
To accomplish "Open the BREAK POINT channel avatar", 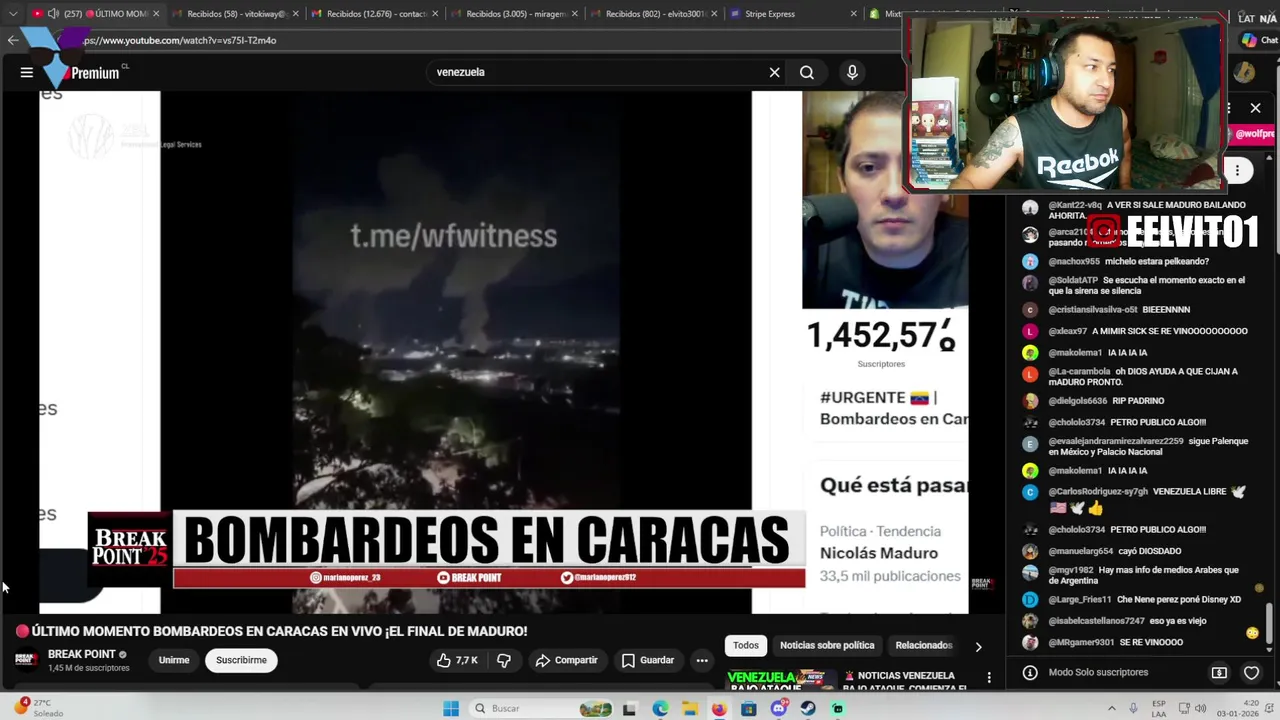I will pyautogui.click(x=26, y=660).
